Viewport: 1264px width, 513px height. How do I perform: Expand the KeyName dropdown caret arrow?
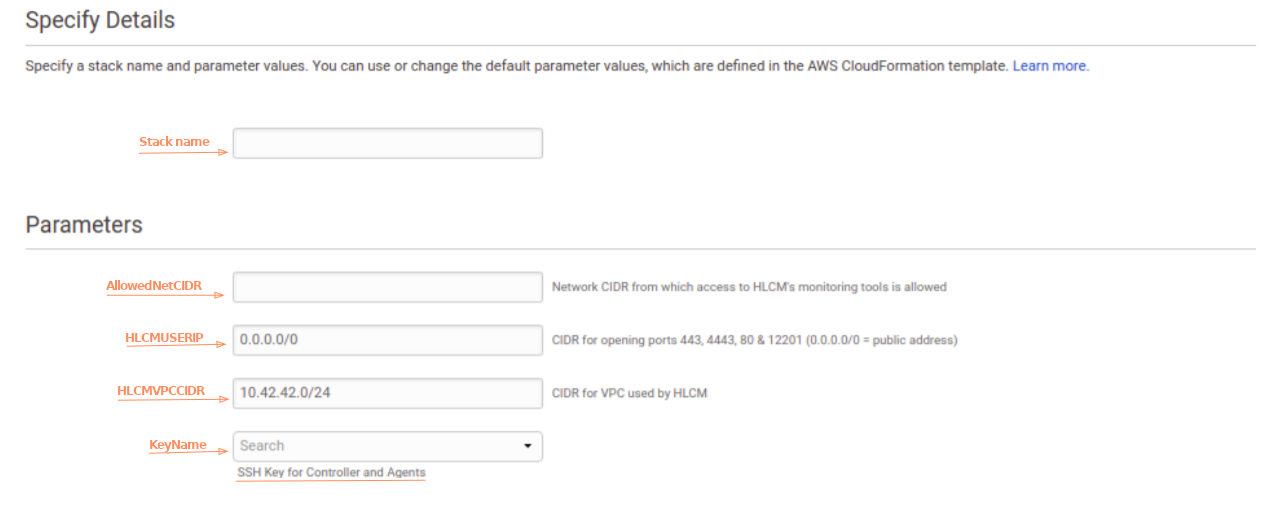[x=528, y=446]
